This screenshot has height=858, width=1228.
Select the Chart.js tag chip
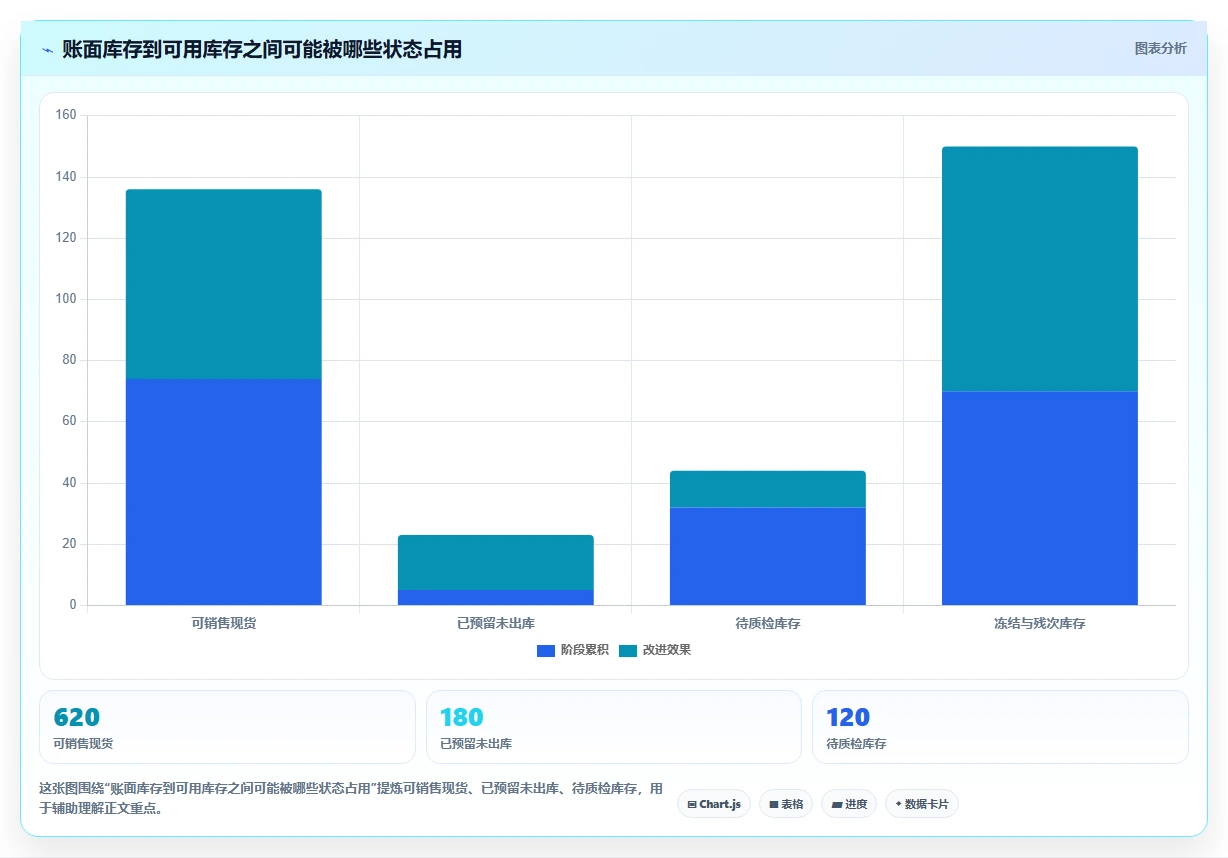point(714,804)
